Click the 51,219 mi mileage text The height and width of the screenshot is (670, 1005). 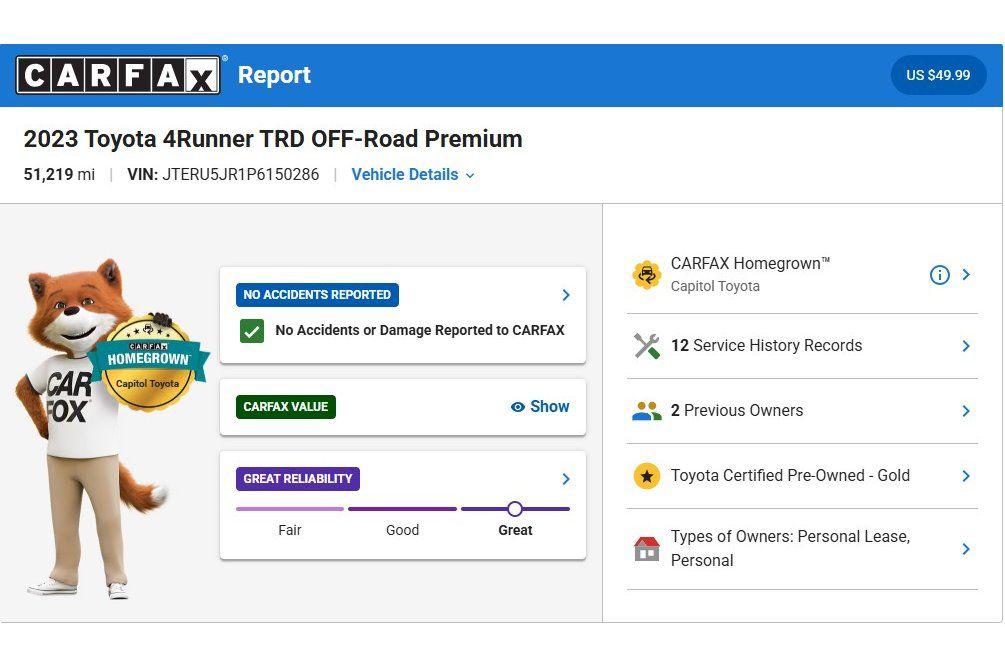[x=59, y=174]
